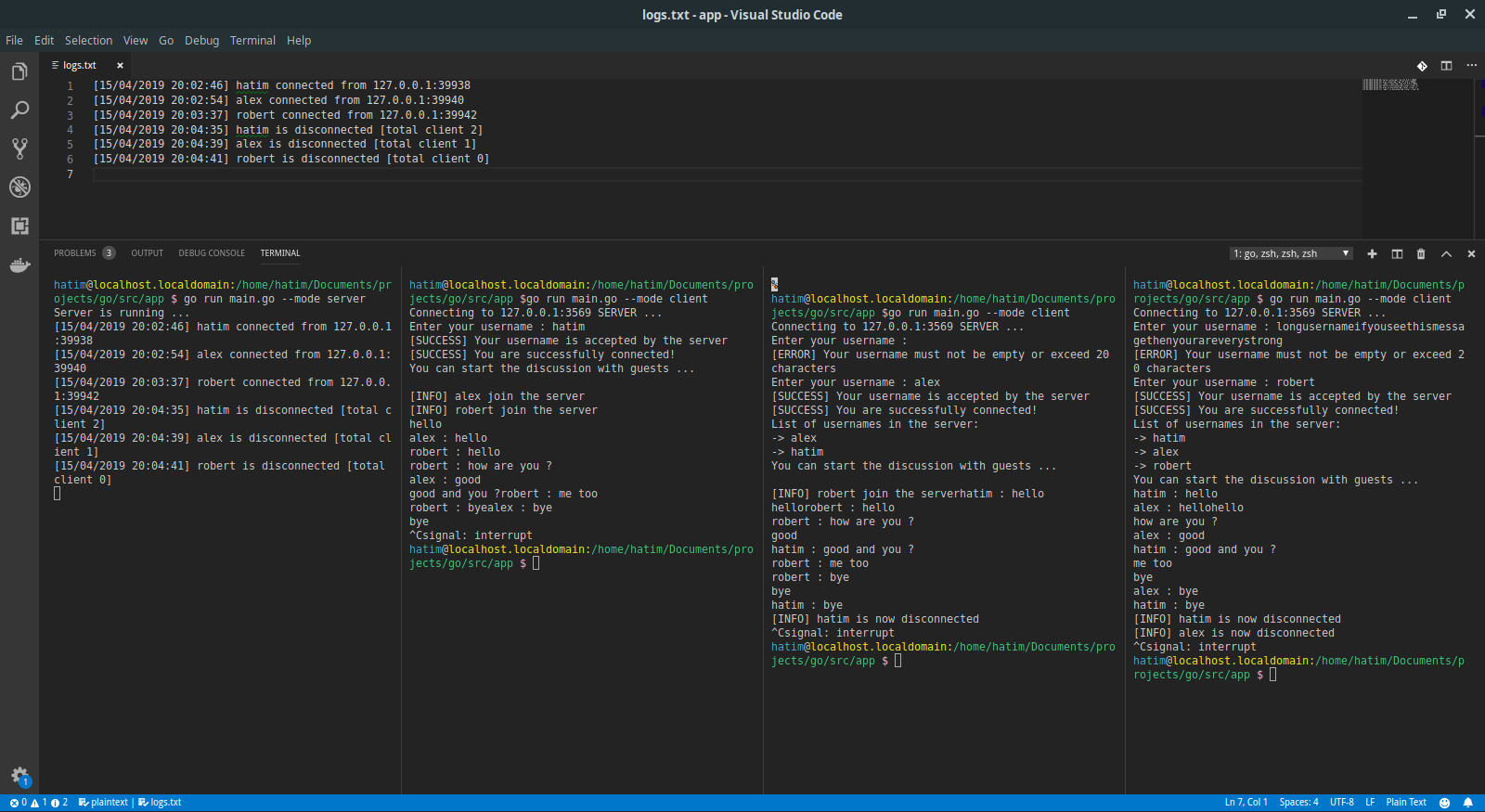Click 'logs.txt' item in status bar
This screenshot has width=1485, height=812.
160,803
